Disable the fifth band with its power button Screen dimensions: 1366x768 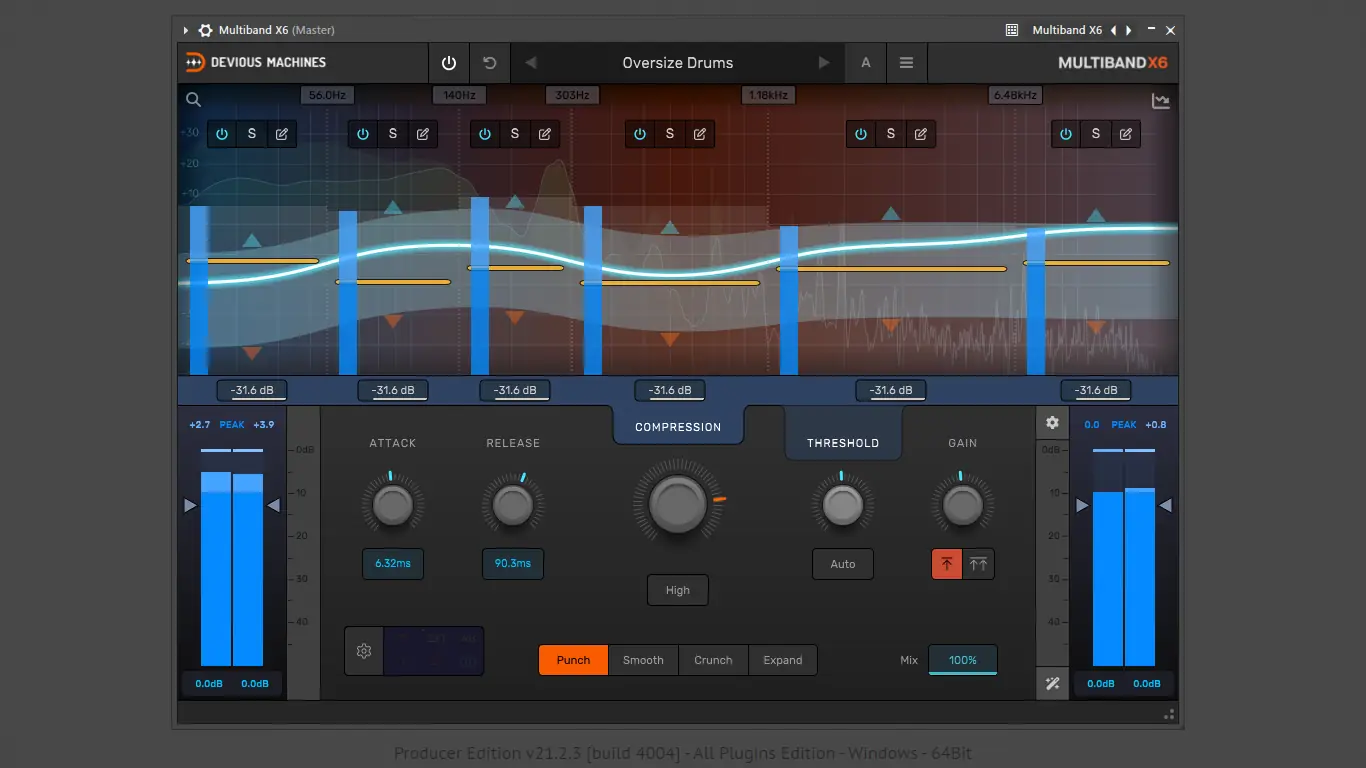(861, 134)
